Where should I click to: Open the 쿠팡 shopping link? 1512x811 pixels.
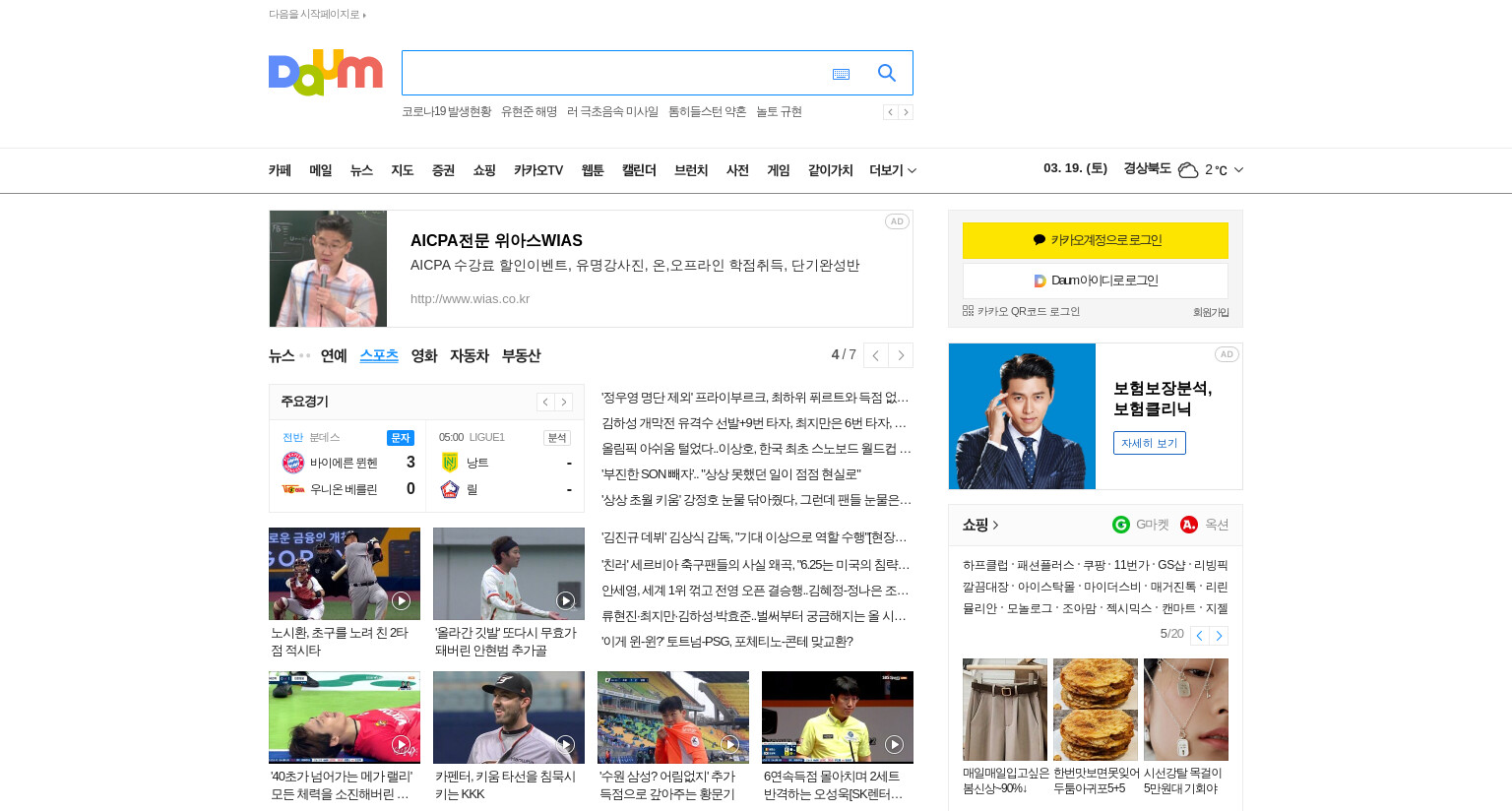(x=1095, y=565)
